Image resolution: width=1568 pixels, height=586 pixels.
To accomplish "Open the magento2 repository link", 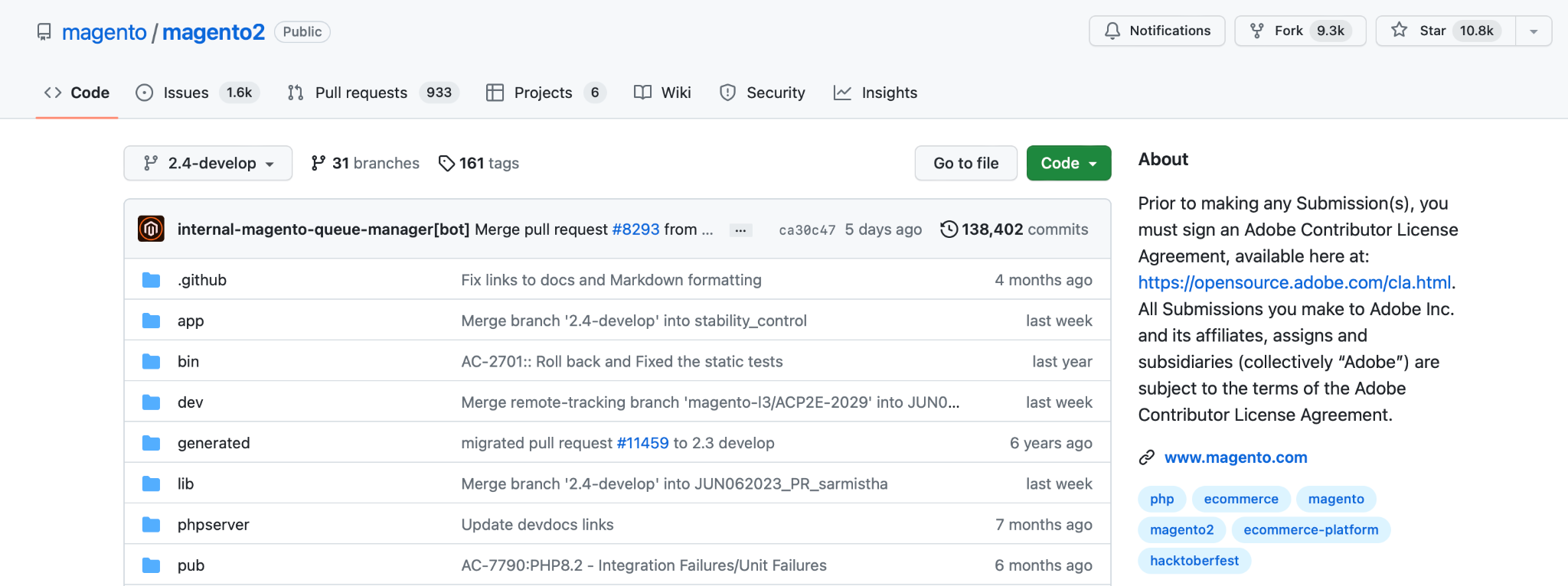I will click(214, 32).
